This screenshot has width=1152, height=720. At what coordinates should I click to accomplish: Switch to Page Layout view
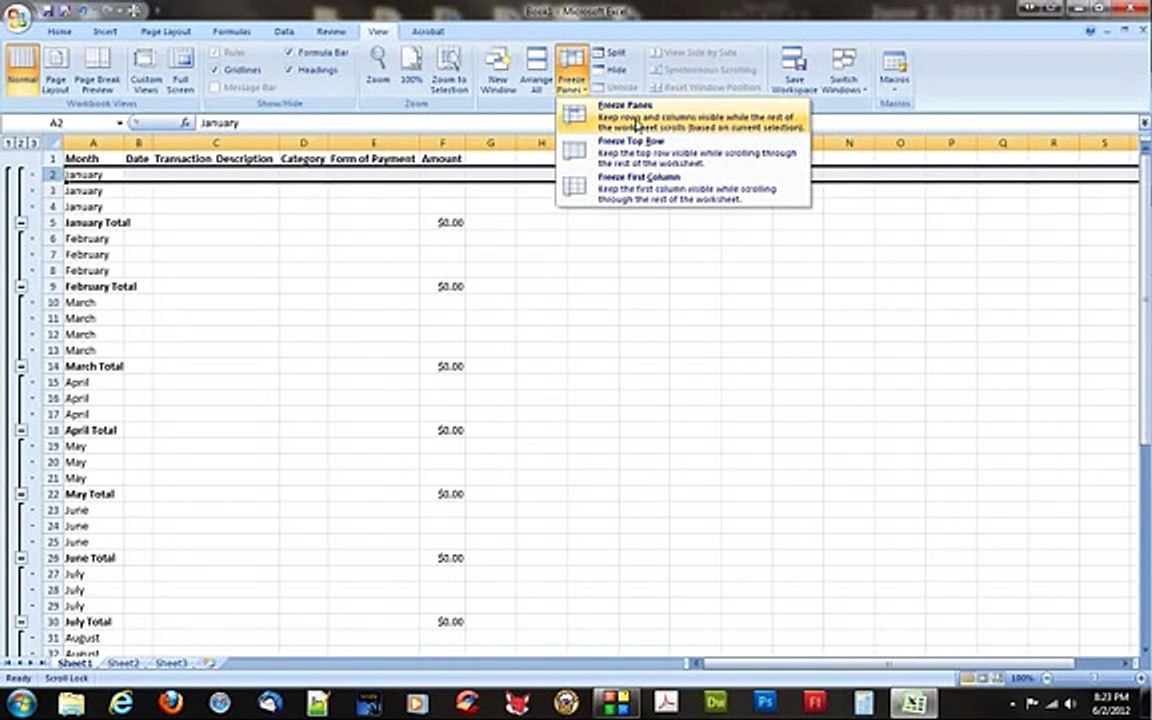56,70
